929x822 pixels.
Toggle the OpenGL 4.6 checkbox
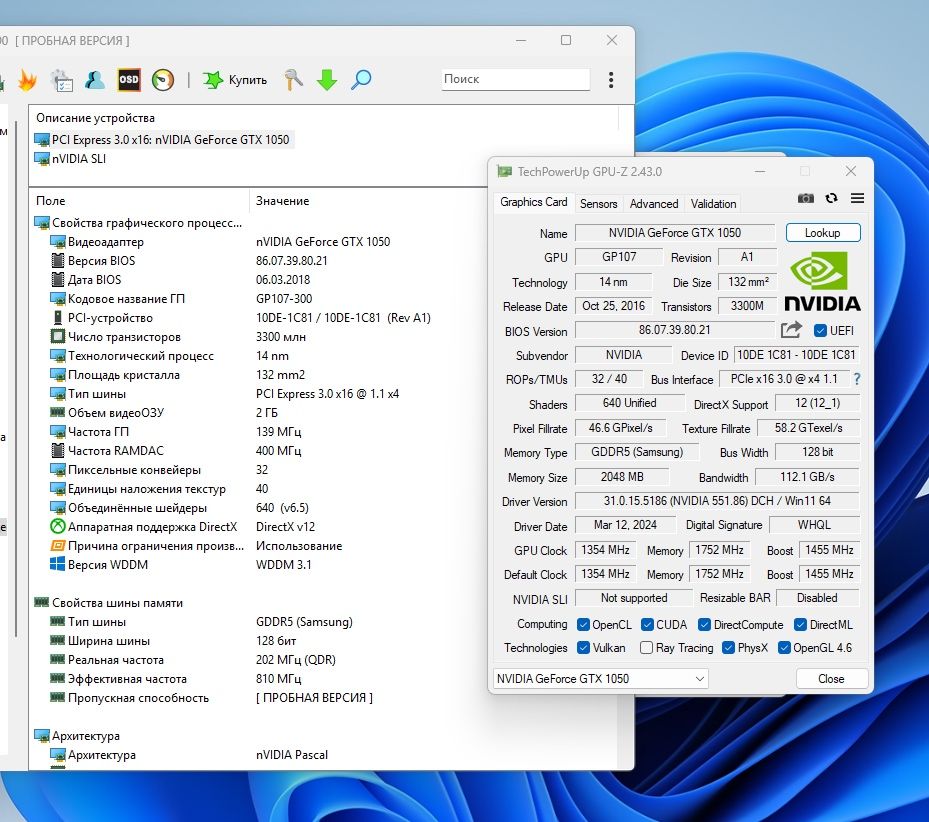click(x=784, y=648)
